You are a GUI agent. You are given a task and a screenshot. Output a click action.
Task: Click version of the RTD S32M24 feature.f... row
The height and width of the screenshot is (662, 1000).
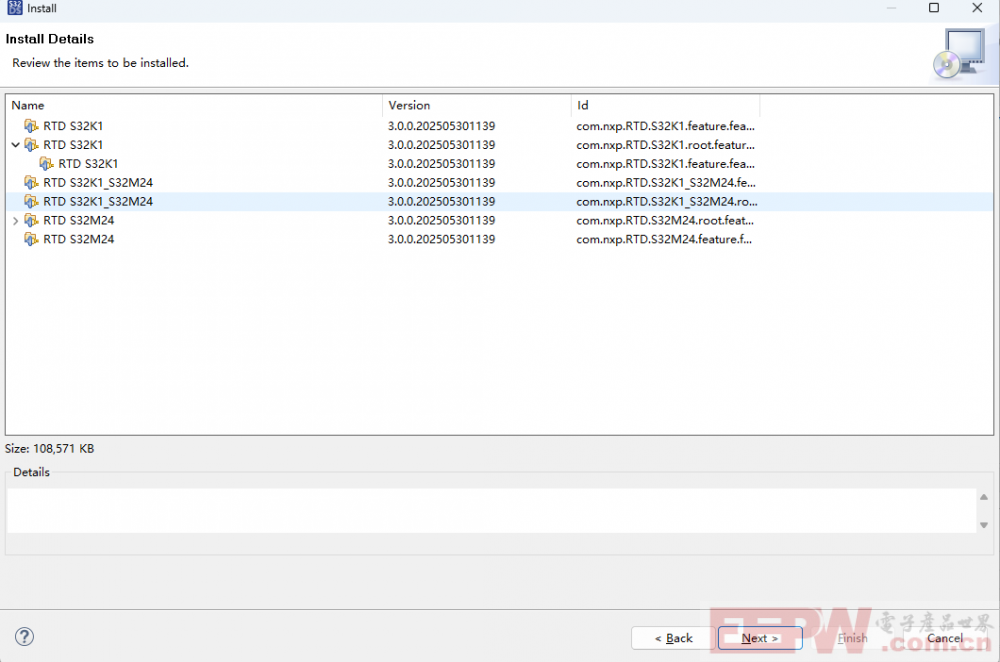click(x=441, y=239)
